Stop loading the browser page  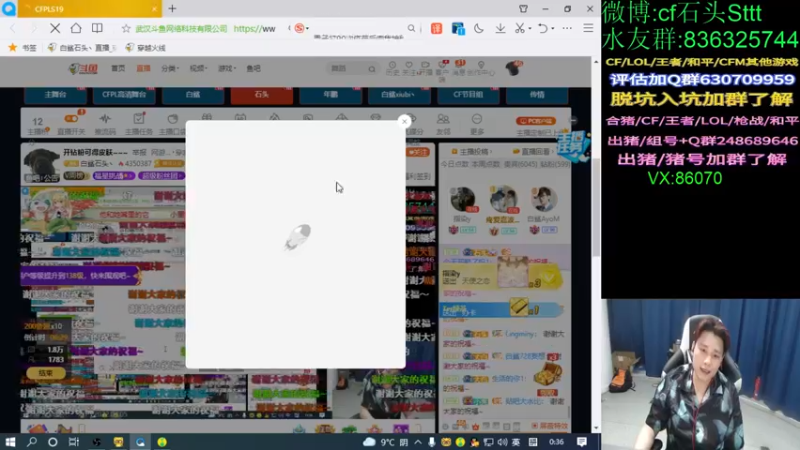tap(55, 29)
